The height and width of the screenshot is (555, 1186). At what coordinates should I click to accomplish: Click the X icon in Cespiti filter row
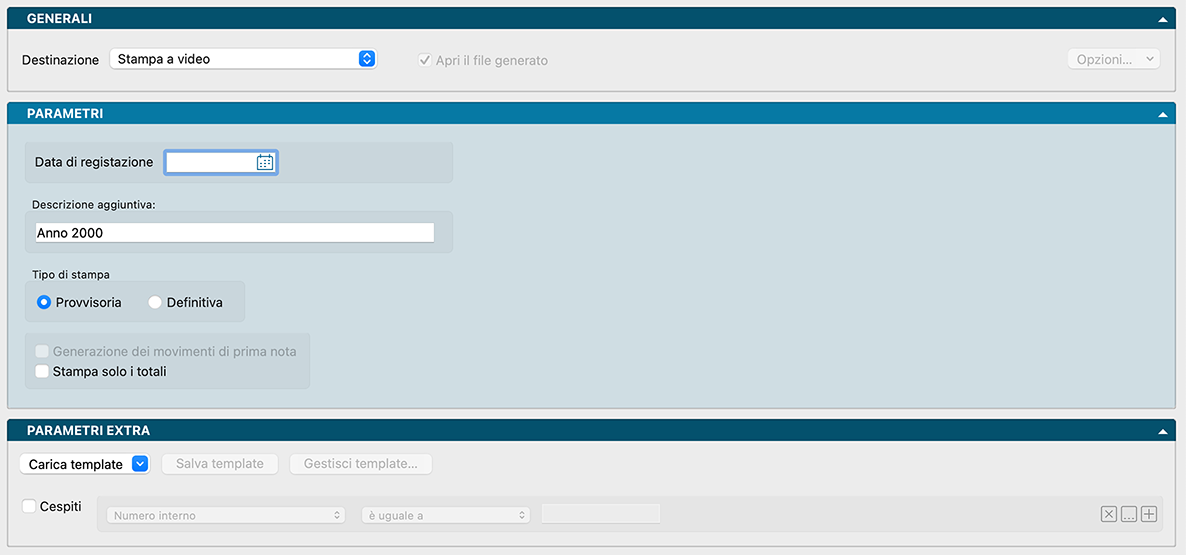(1108, 514)
